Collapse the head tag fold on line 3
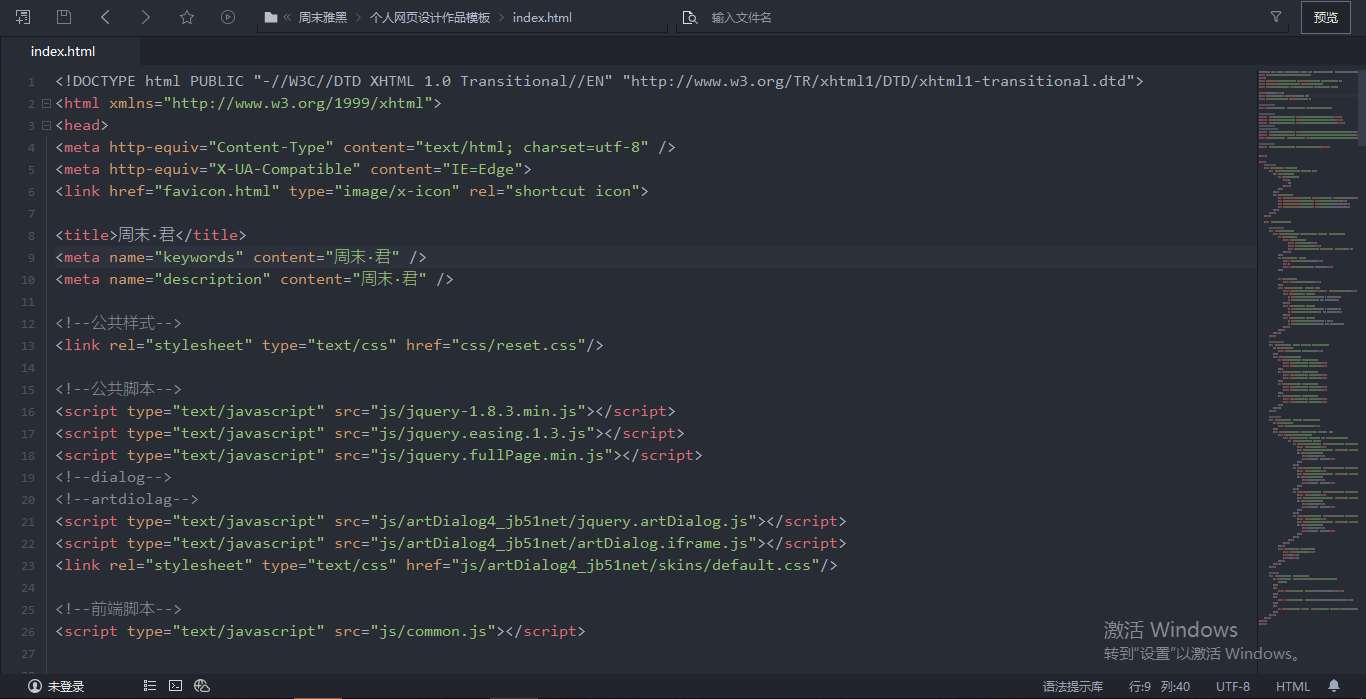1366x699 pixels. pos(45,125)
